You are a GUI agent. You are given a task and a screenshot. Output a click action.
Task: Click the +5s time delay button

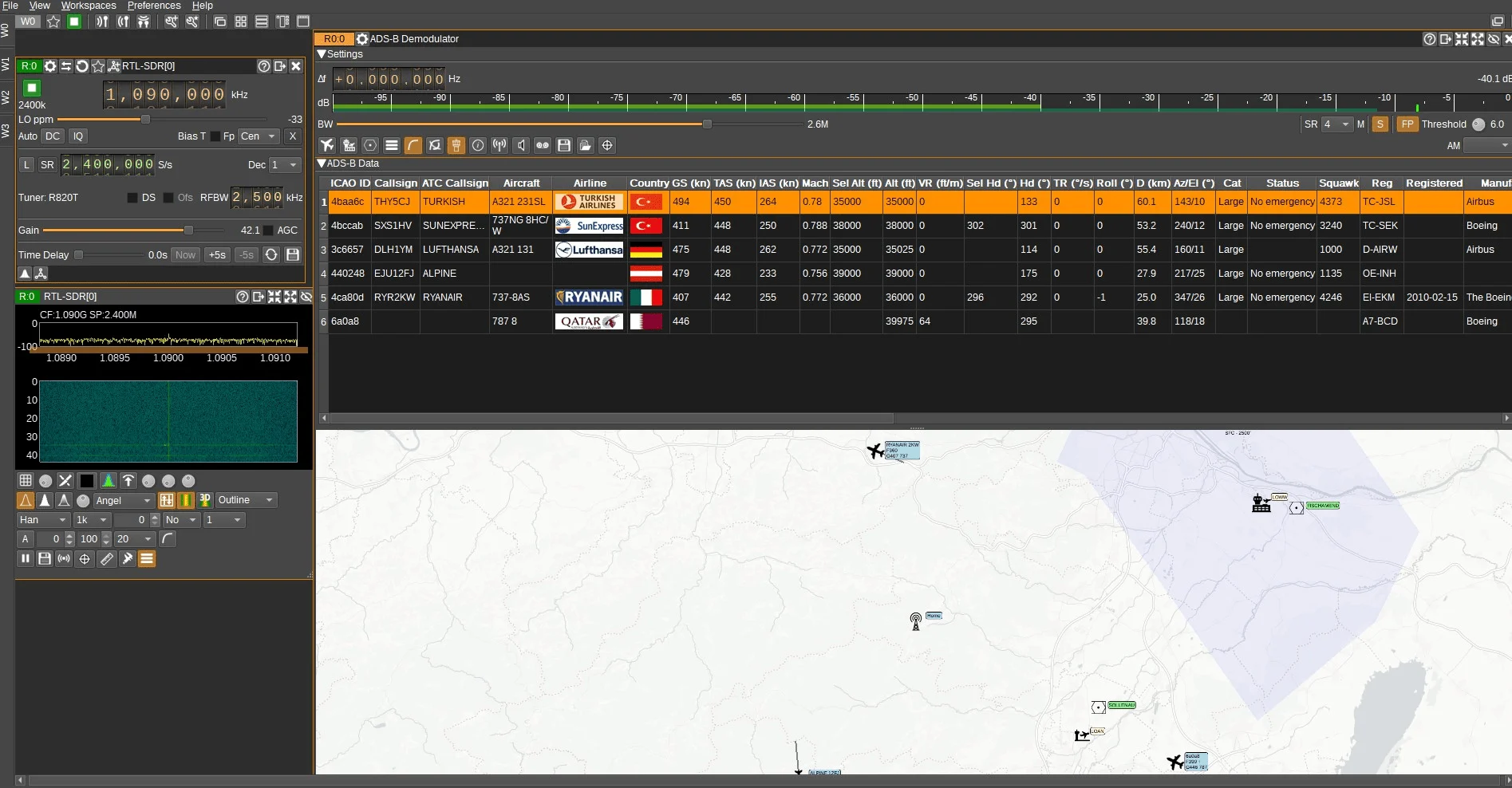(217, 255)
